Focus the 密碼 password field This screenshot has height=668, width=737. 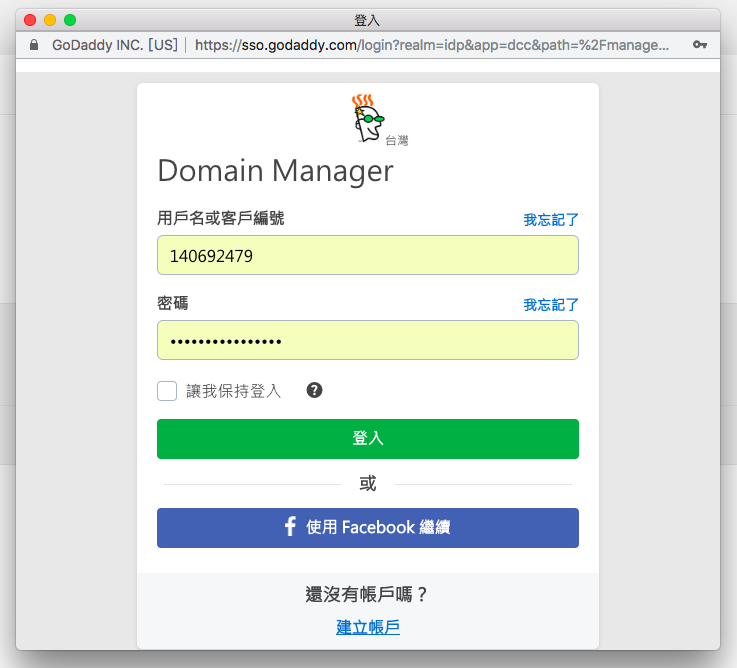[368, 340]
